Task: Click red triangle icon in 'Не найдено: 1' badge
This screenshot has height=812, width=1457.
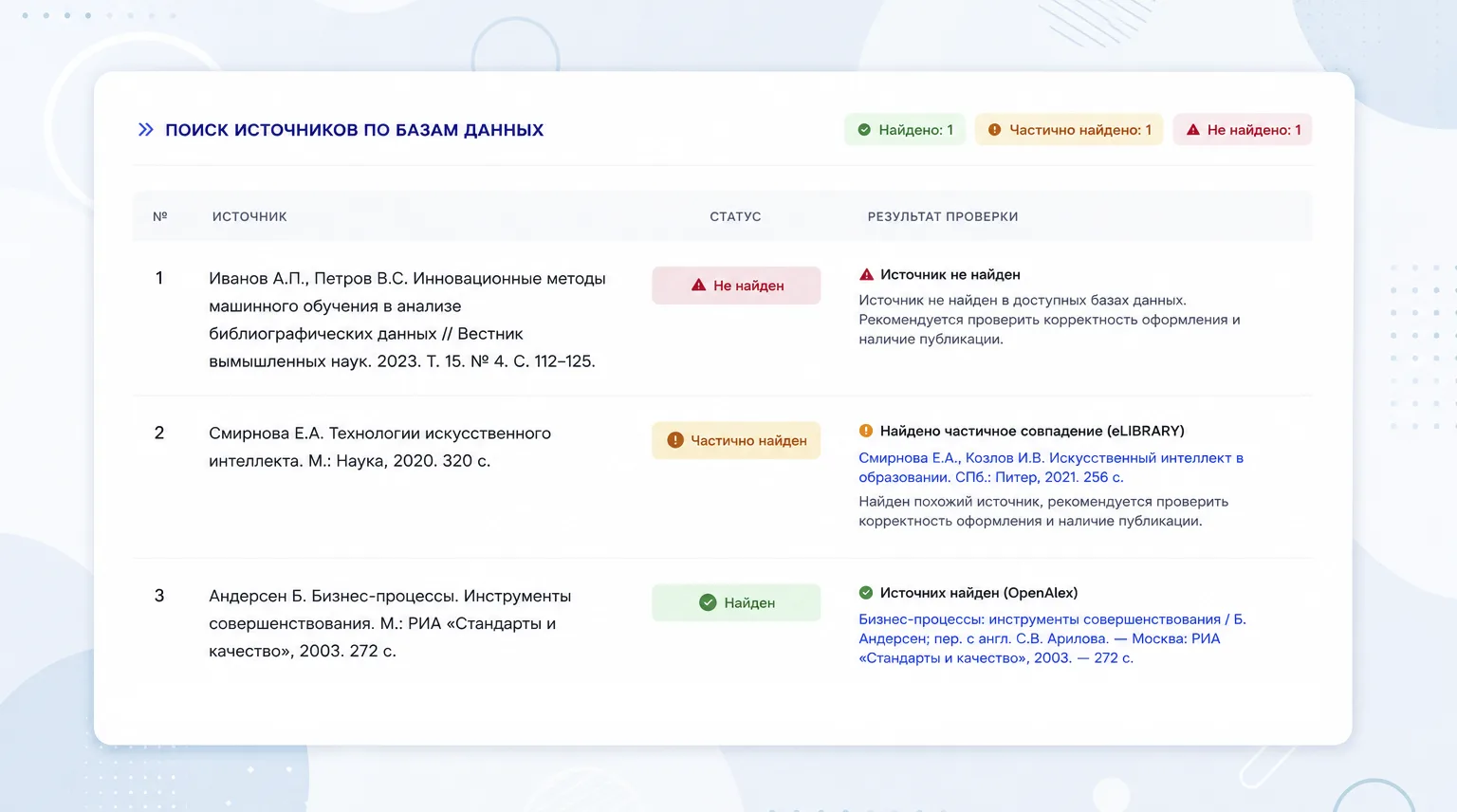Action: 1193,130
